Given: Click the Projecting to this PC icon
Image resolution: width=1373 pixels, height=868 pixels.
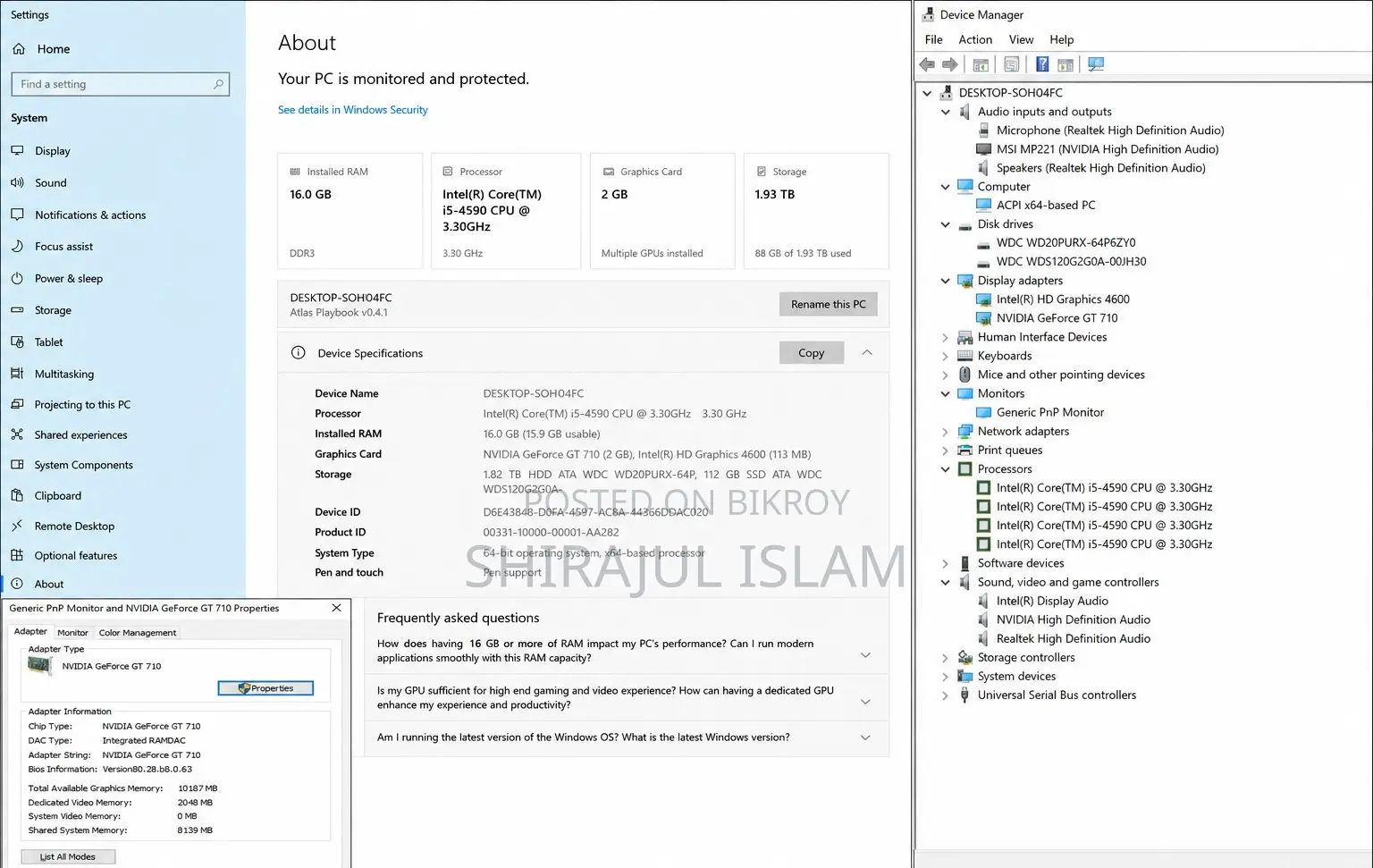Looking at the screenshot, I should [x=17, y=404].
